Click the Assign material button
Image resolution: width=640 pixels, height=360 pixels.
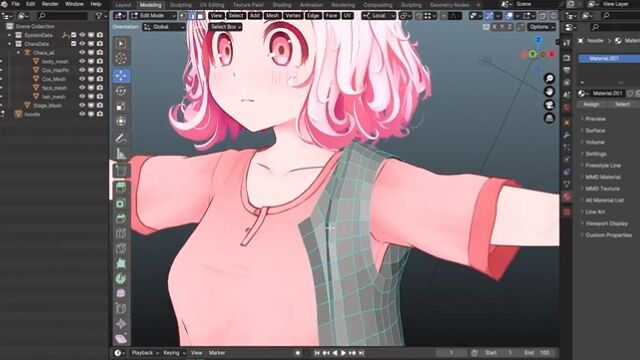click(591, 104)
